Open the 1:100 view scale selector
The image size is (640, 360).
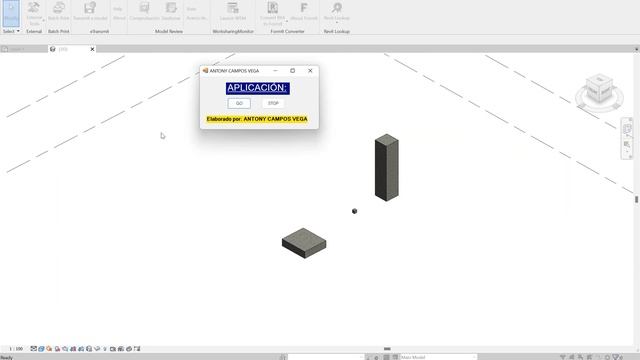pyautogui.click(x=16, y=349)
